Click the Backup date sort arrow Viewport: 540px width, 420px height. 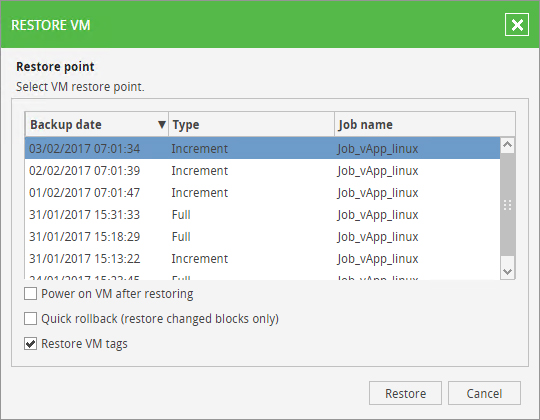[x=162, y=124]
